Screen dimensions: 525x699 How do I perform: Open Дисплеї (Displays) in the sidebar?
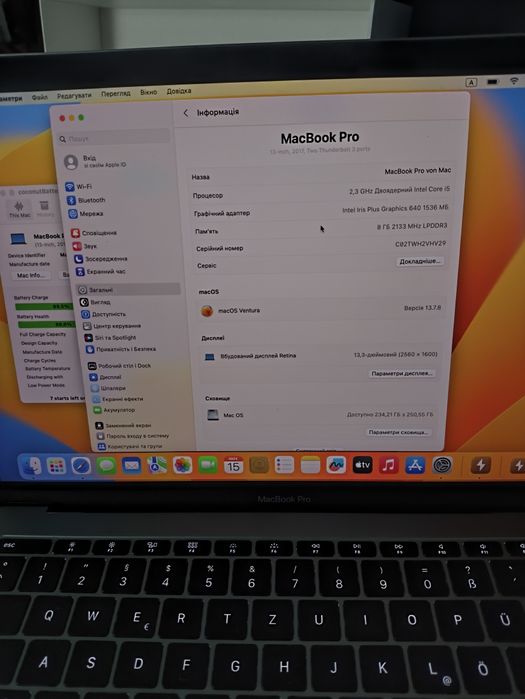[x=105, y=377]
